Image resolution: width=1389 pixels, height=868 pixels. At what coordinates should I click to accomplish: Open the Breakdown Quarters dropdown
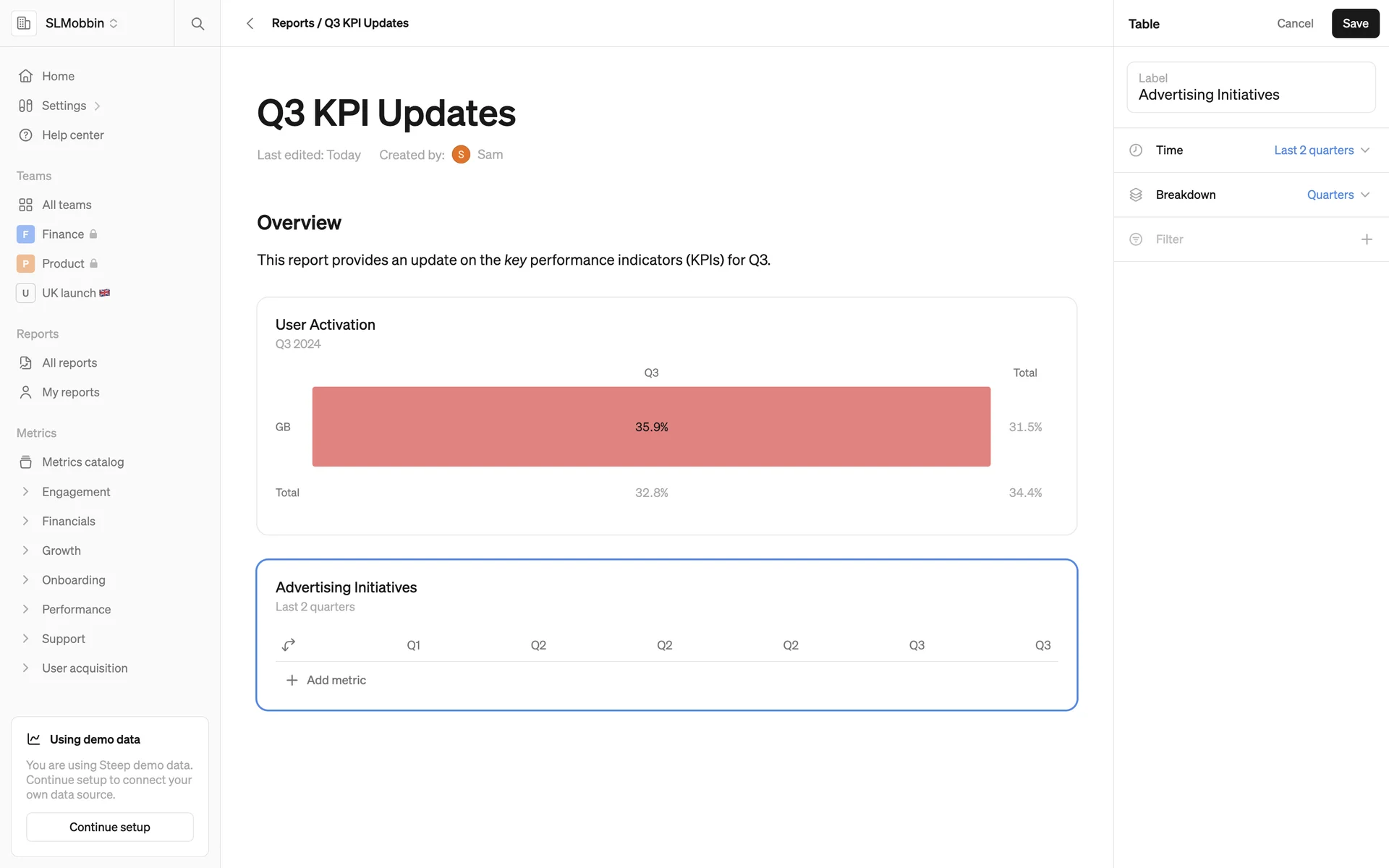point(1337,195)
